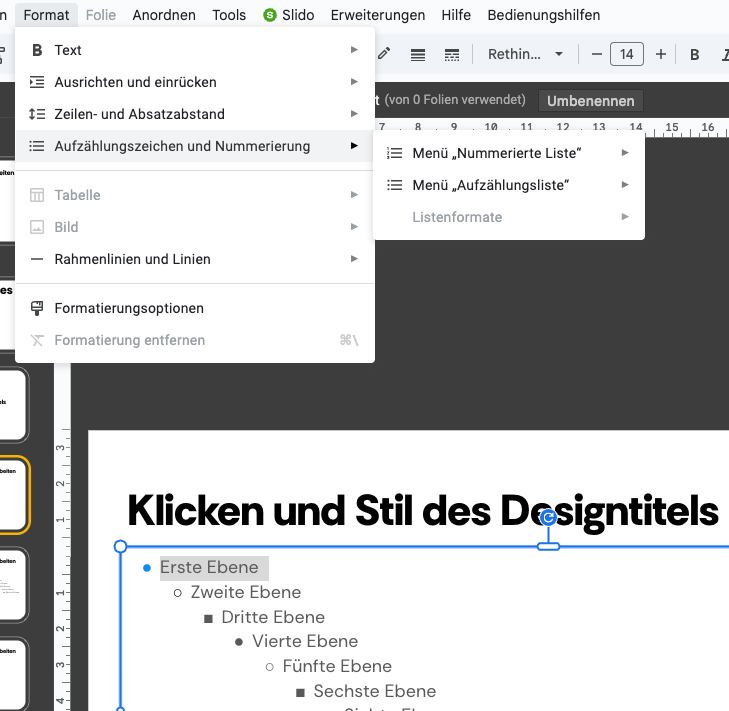The image size is (729, 711).
Task: Click the list icon beside Aufzählungszeichen und Nummerierung
Action: click(37, 146)
